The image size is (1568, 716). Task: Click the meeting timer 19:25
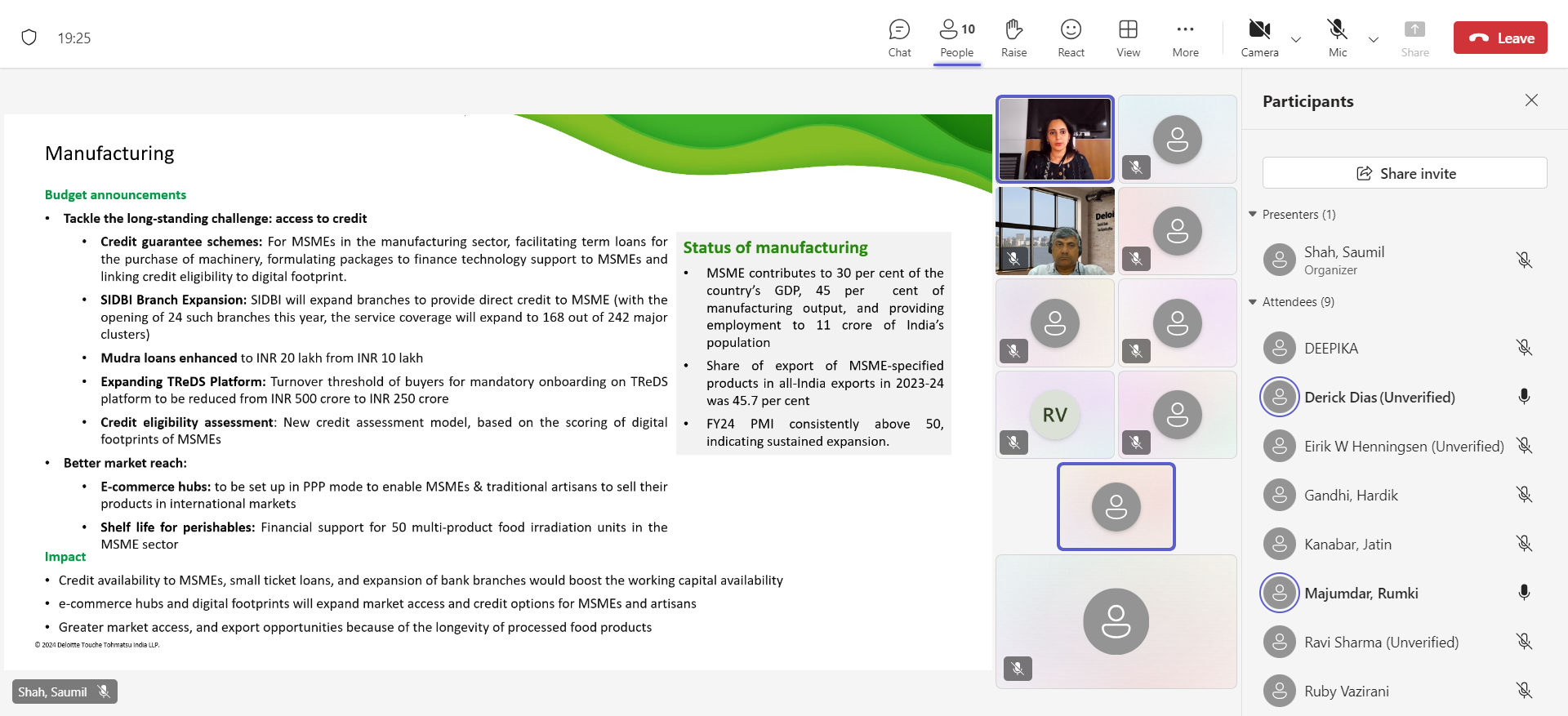click(x=74, y=38)
